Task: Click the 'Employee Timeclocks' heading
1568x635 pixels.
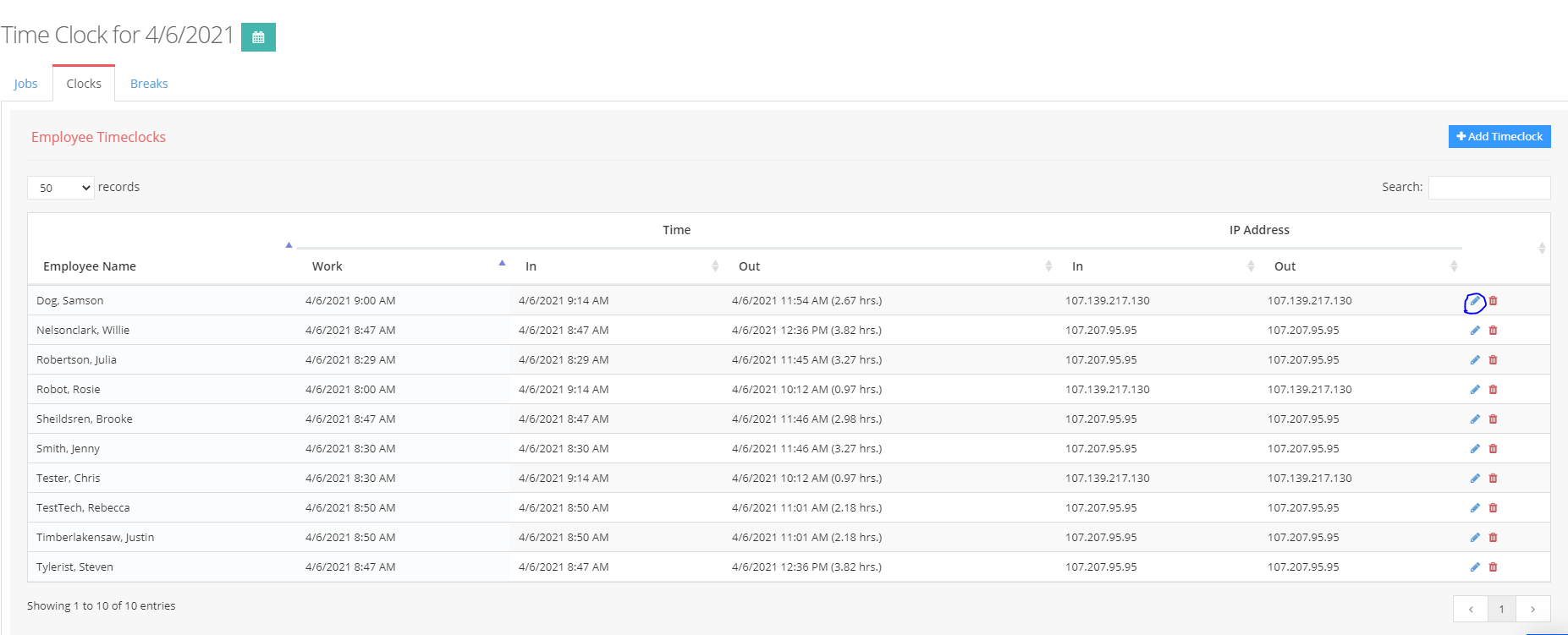Action: [98, 137]
